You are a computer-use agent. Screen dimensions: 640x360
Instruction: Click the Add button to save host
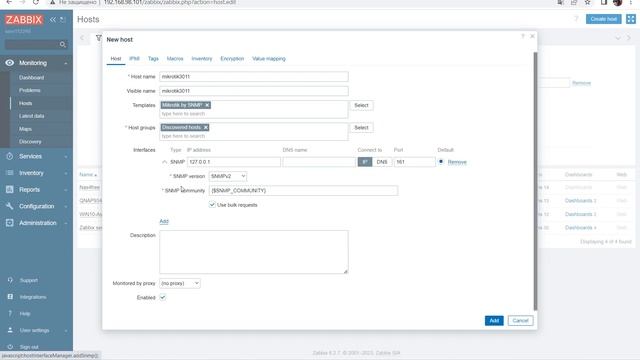tap(494, 320)
